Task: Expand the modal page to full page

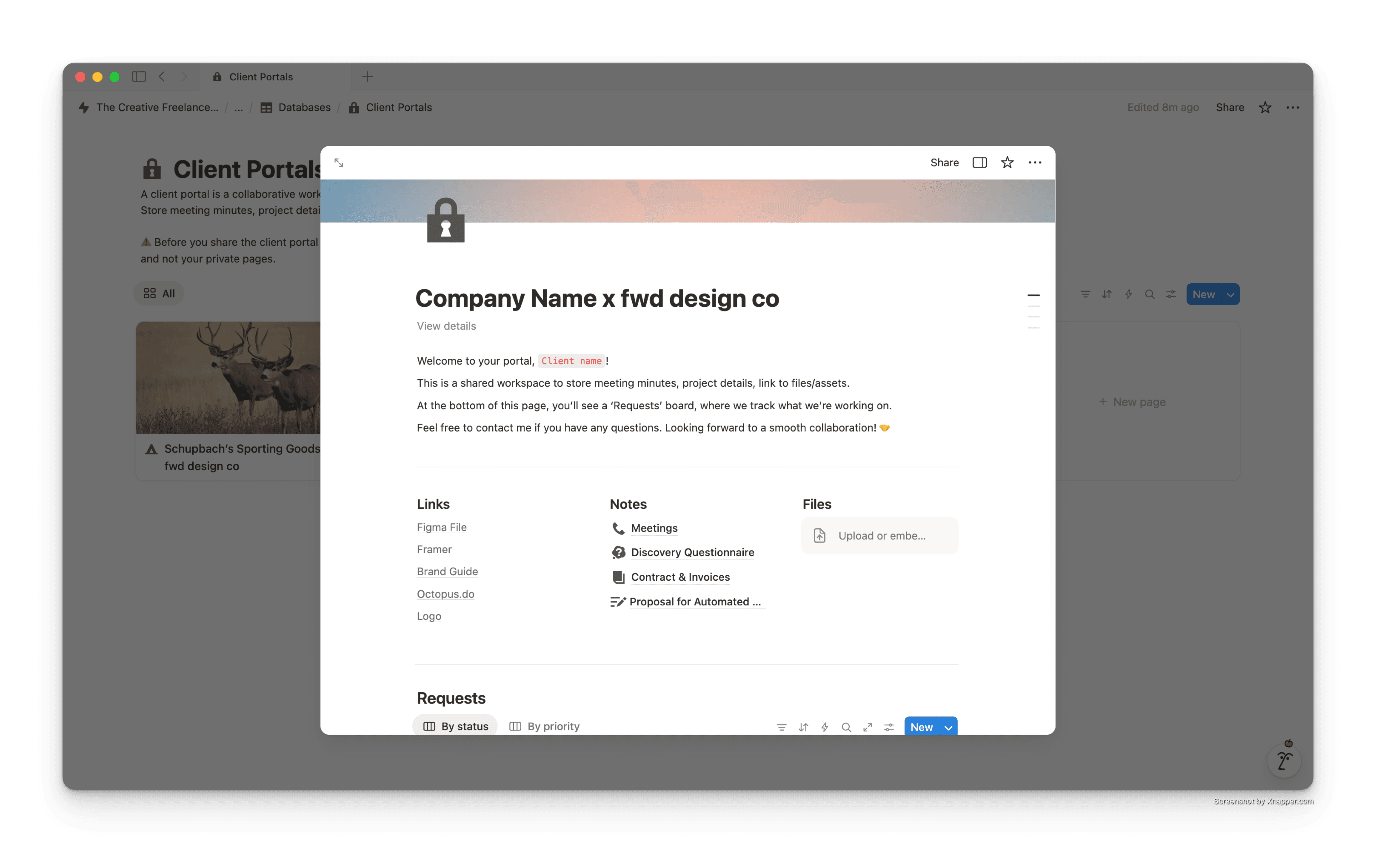Action: 339,162
